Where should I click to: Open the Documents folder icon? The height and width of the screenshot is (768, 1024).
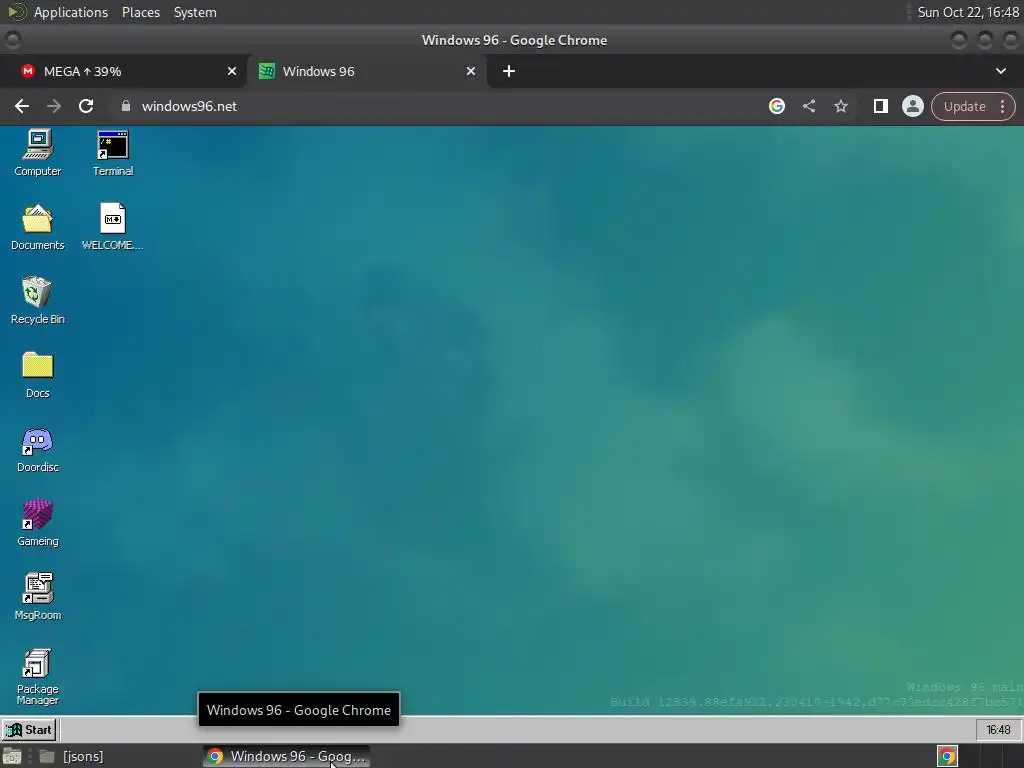[x=38, y=227]
